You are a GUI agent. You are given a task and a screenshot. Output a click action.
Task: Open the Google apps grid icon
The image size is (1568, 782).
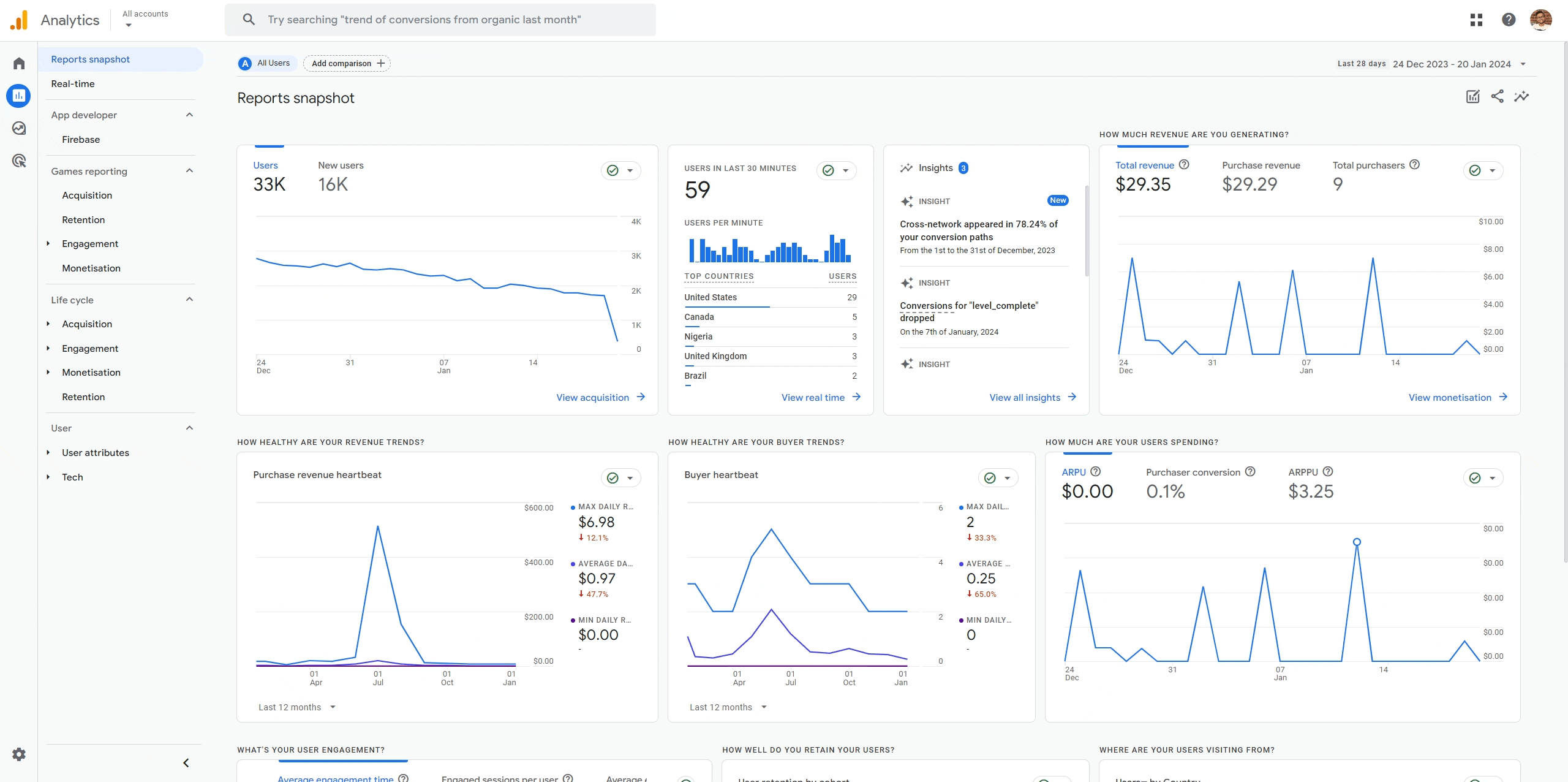(1476, 20)
